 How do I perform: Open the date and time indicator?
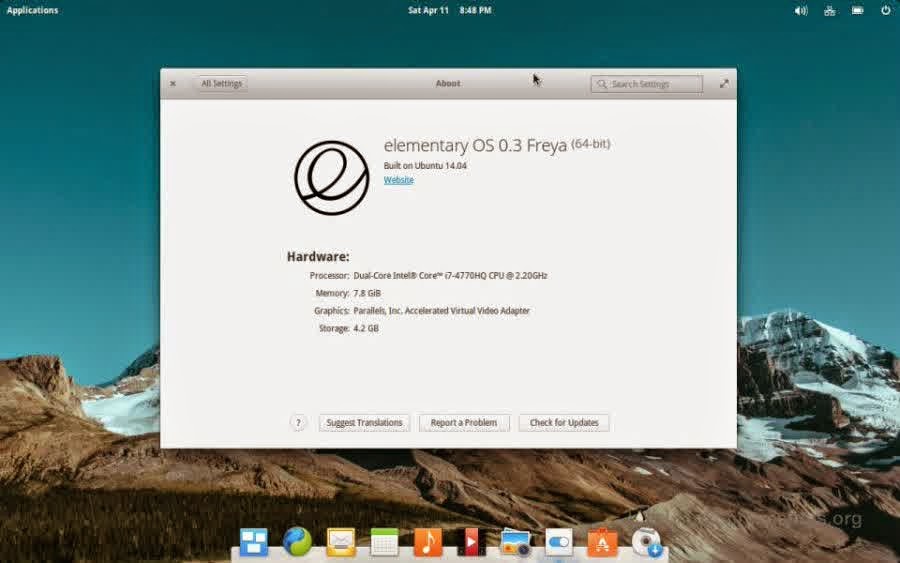click(449, 10)
